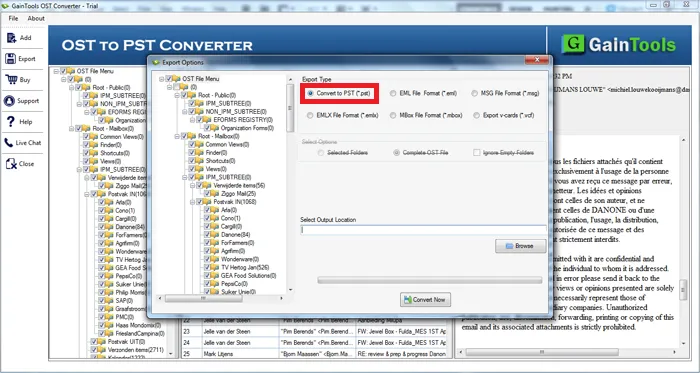The height and width of the screenshot is (373, 700).
Task: Click GEA Food Solutions(0) label in dialog tree
Action: [249, 276]
